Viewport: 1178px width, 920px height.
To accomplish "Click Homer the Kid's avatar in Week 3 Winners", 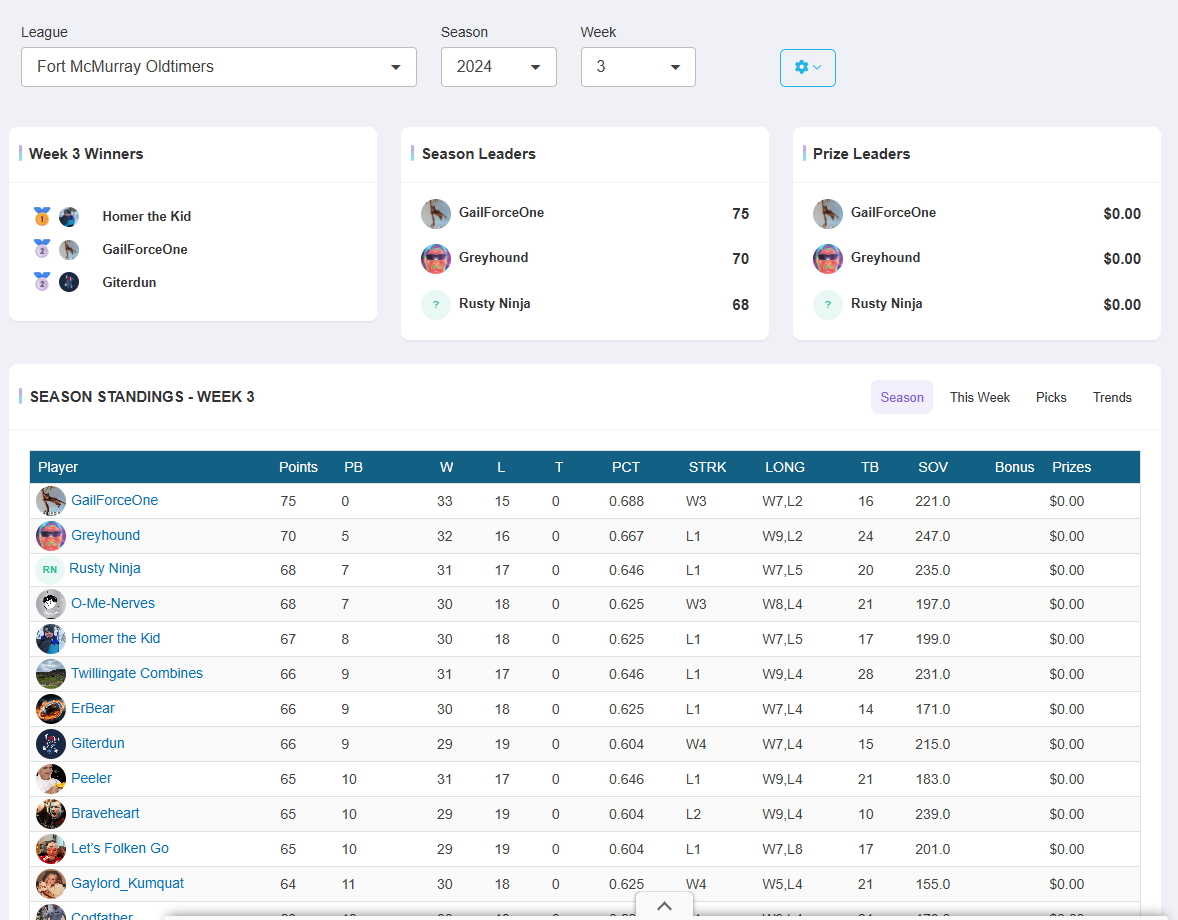I will [67, 216].
